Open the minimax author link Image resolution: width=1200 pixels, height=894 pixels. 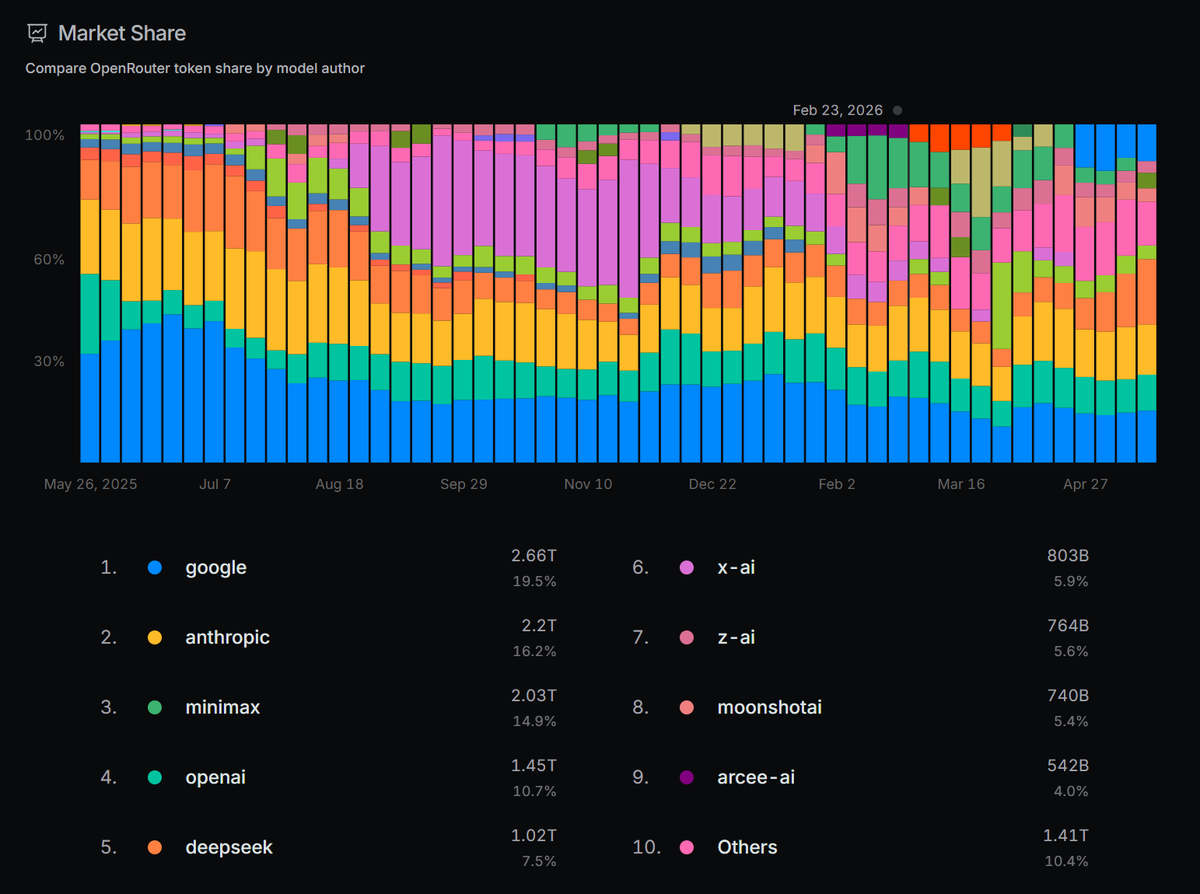[x=222, y=707]
